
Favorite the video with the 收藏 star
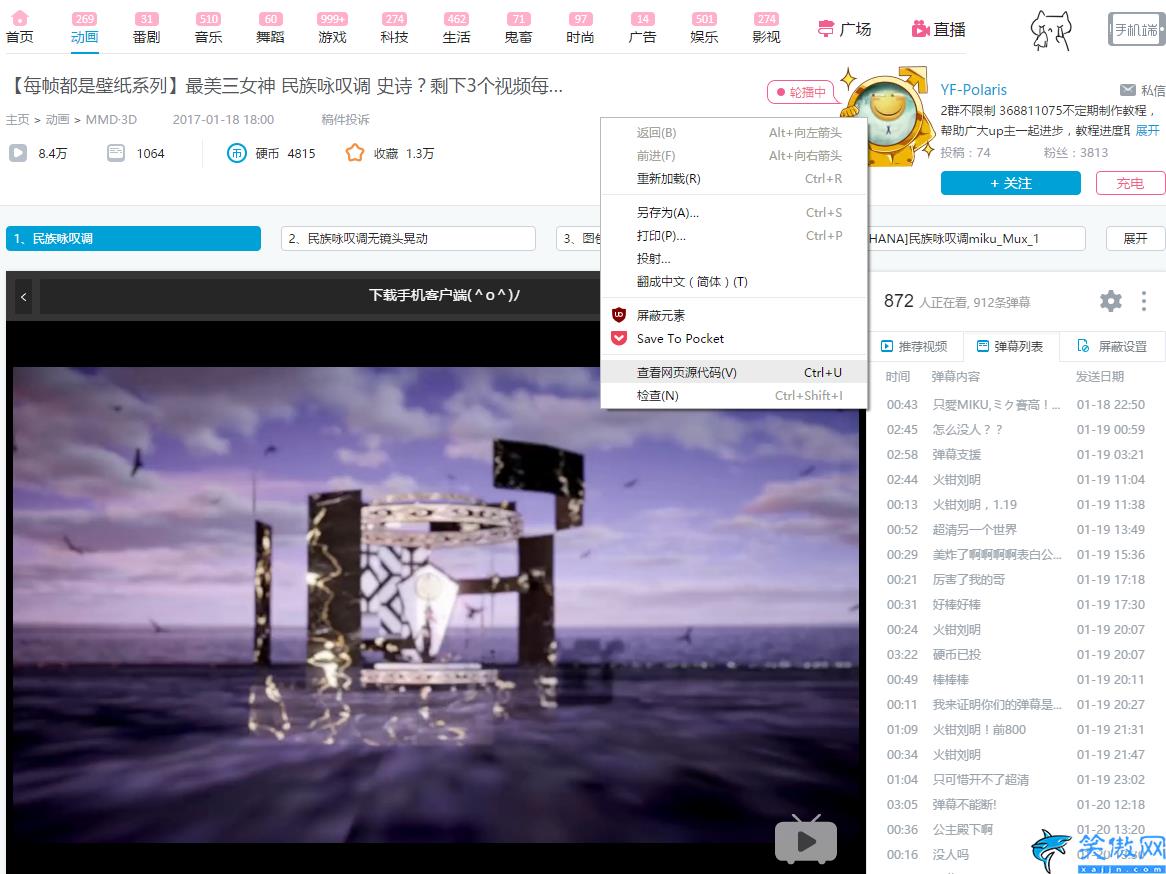[x=355, y=153]
